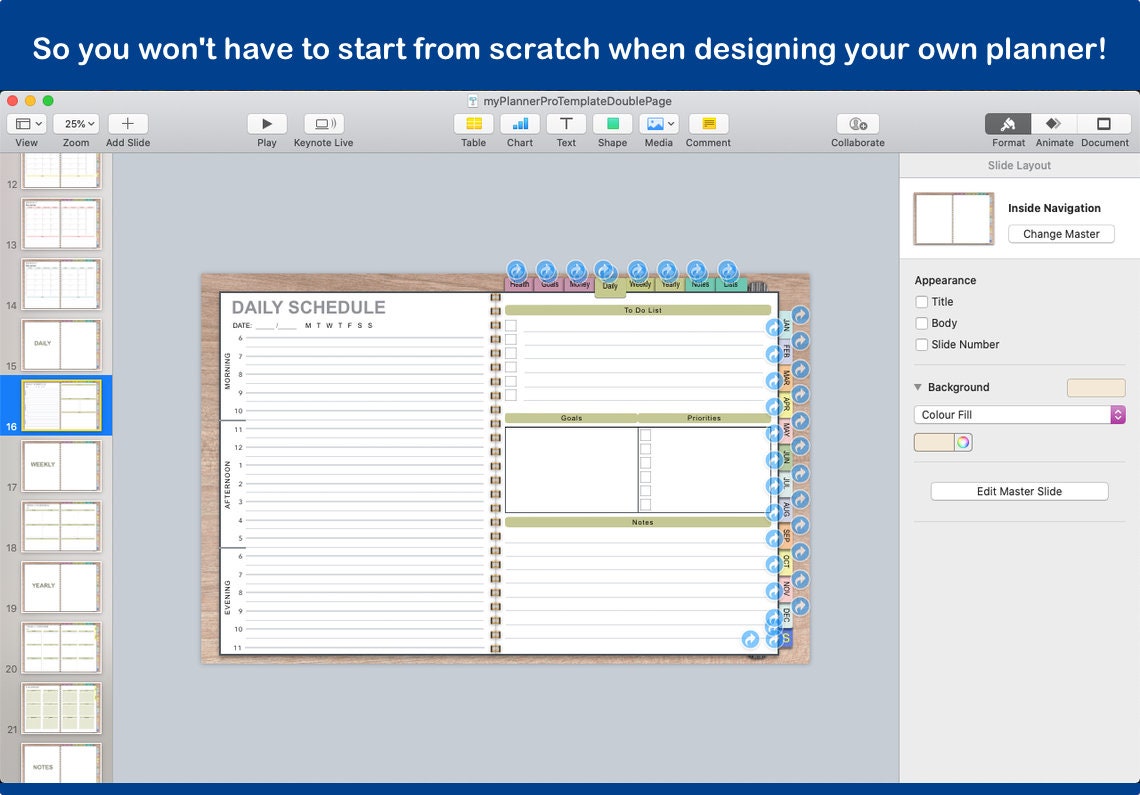
Task: Insert a Chart from the toolbar
Action: 519,125
